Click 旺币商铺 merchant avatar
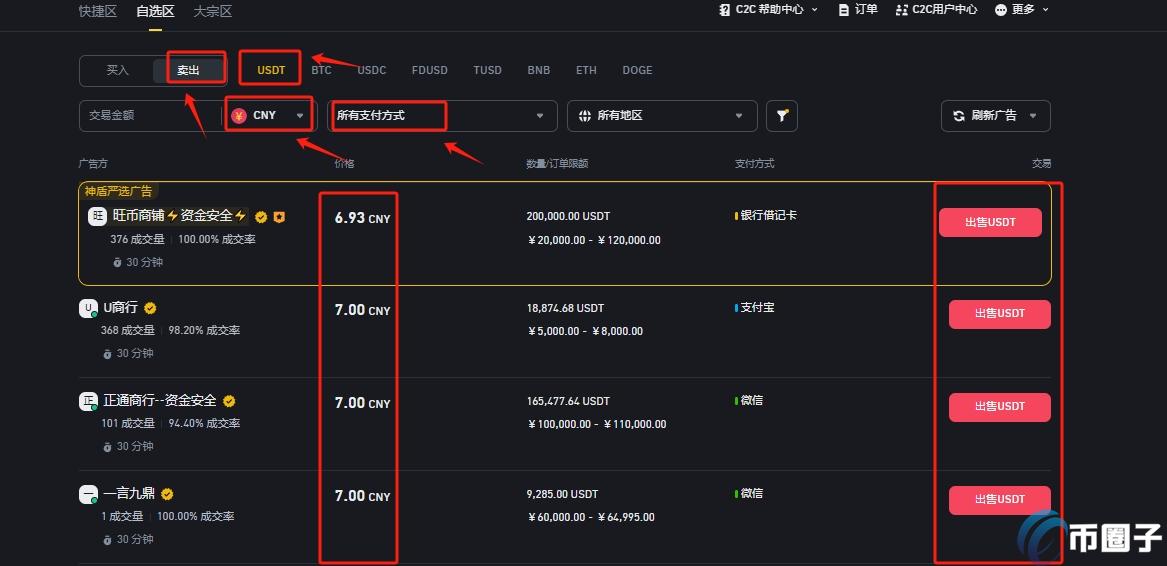1167x566 pixels. pyautogui.click(x=97, y=217)
